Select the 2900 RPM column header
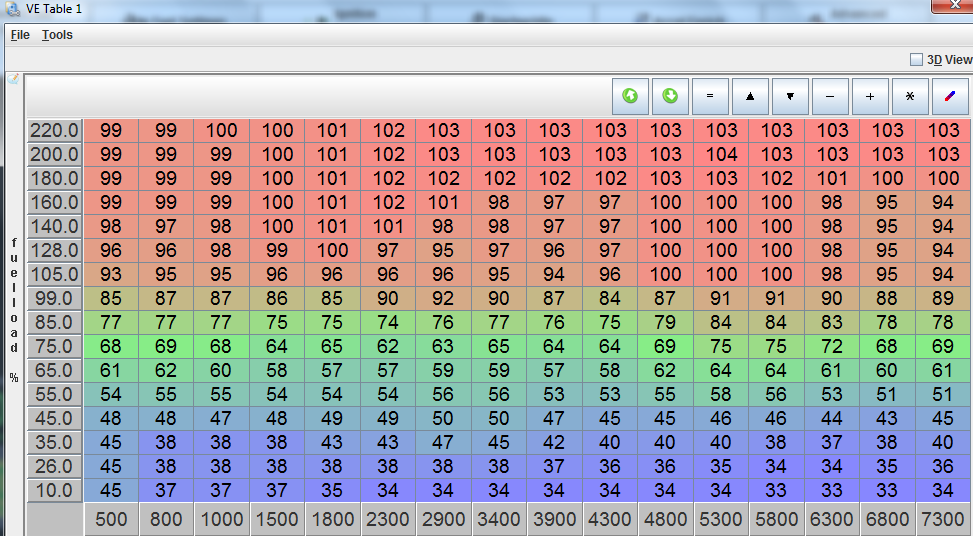This screenshot has width=973, height=536. (444, 519)
